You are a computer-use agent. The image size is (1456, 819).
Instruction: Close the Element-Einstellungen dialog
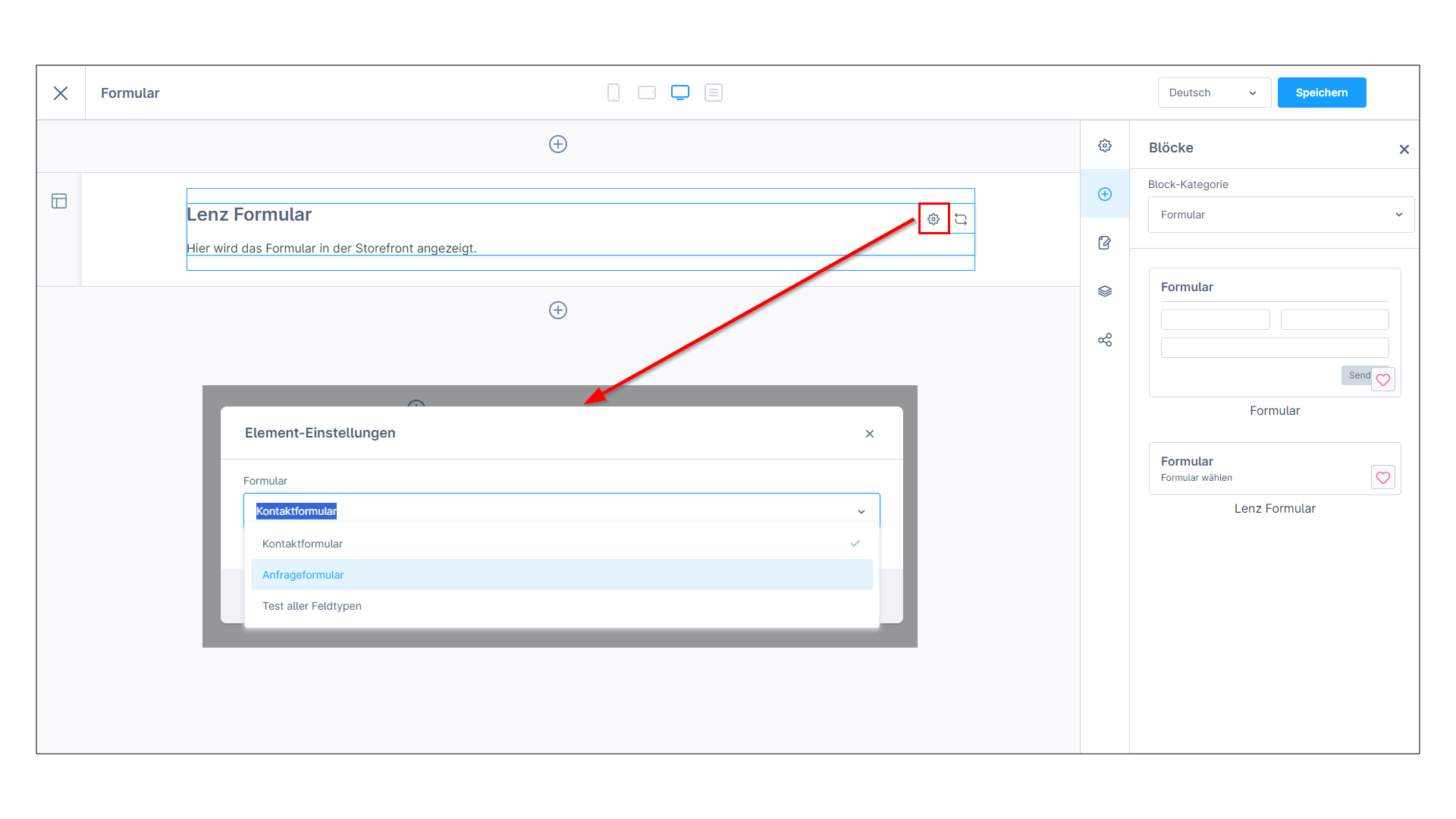tap(870, 433)
